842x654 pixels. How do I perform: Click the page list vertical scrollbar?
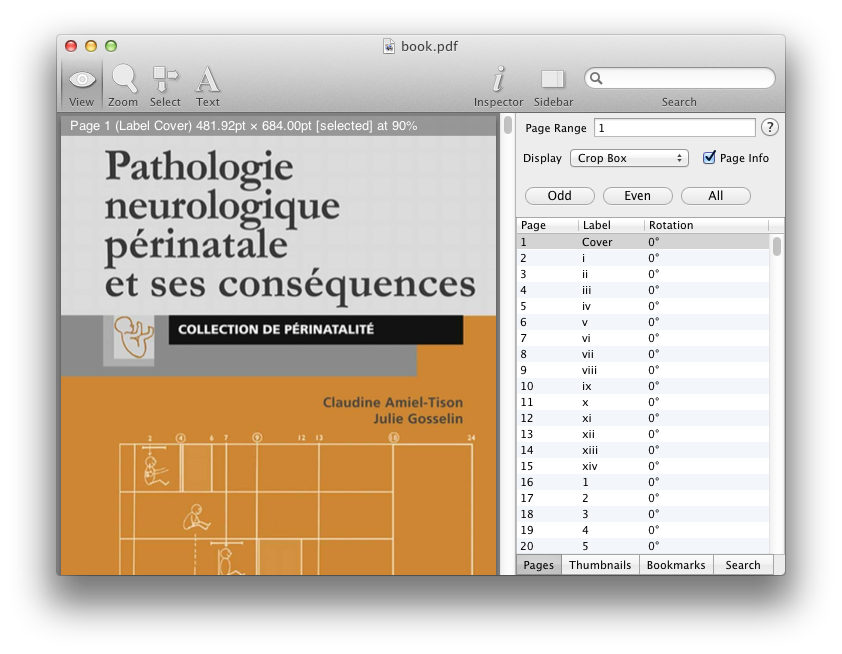(776, 247)
